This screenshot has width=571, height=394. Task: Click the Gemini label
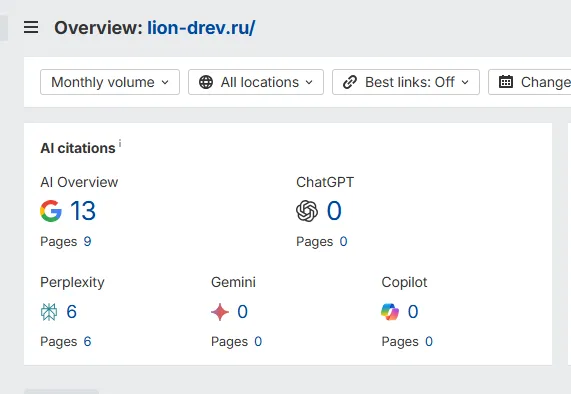(233, 282)
